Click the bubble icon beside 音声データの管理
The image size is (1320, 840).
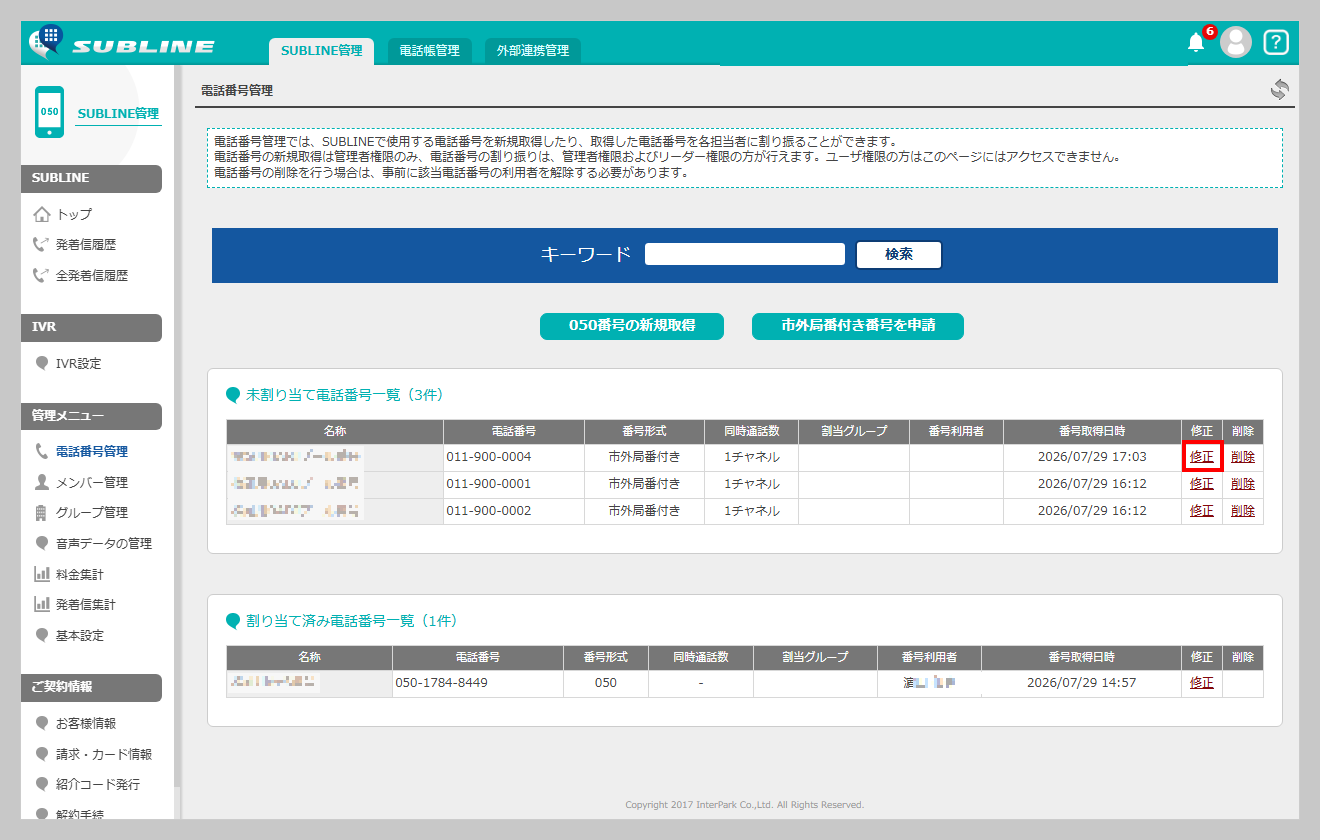41,543
